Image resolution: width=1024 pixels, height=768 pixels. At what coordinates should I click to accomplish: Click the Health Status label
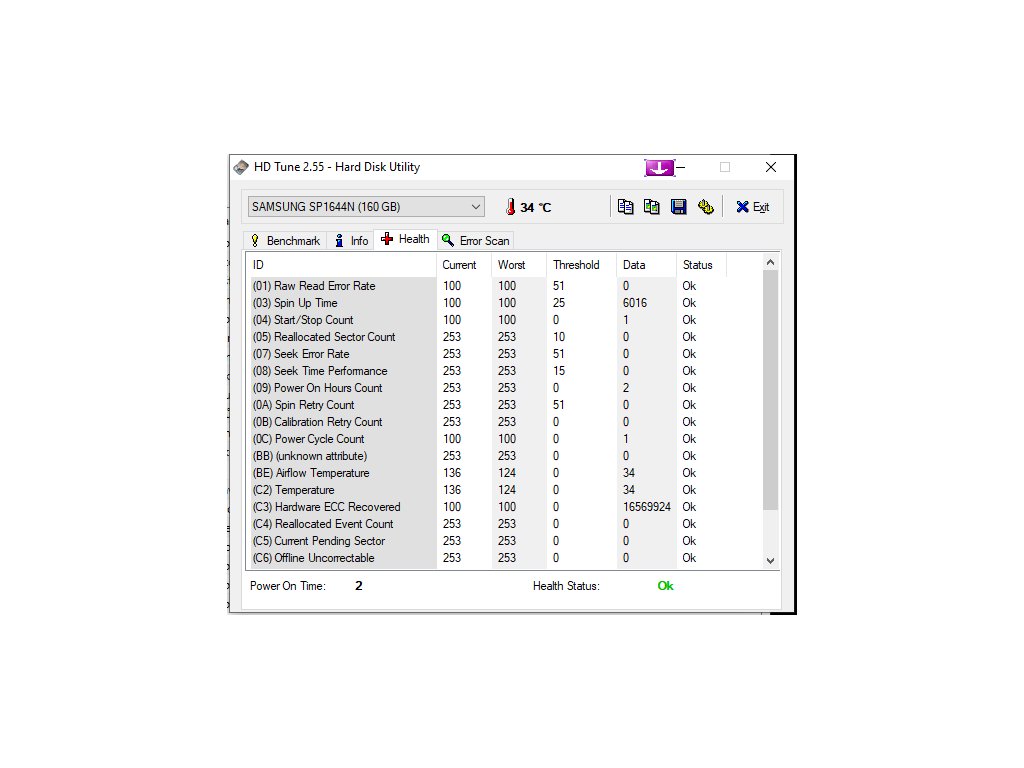566,586
